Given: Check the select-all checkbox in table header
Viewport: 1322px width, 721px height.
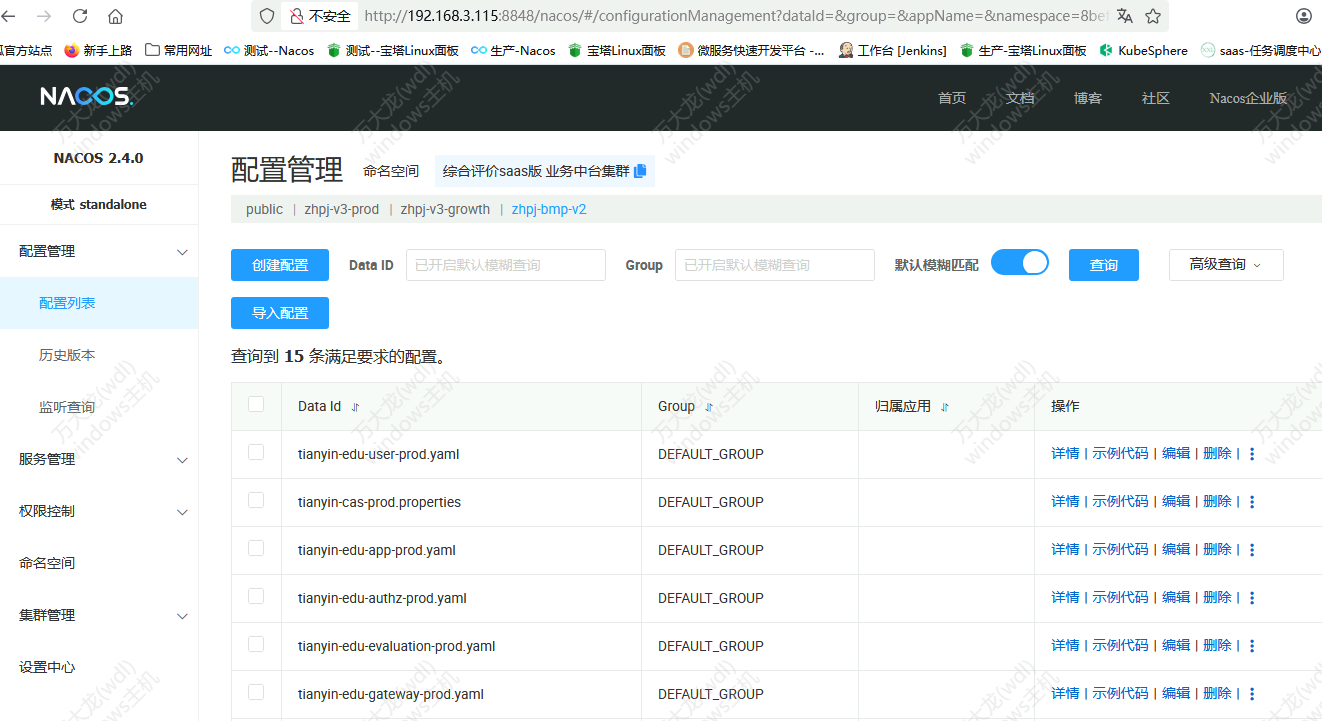Looking at the screenshot, I should 256,404.
